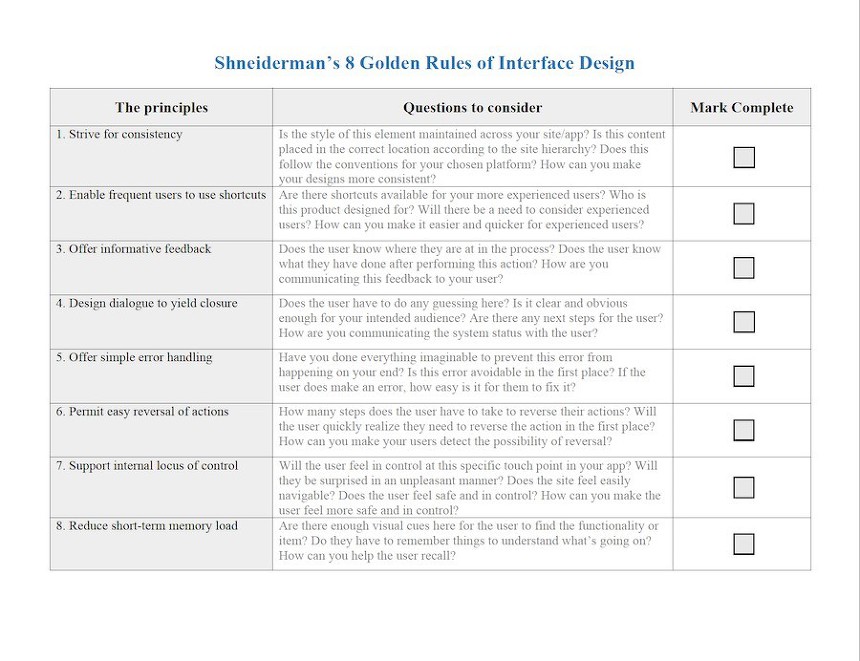
Task: Mark Offer simple error handling complete
Action: coord(743,376)
